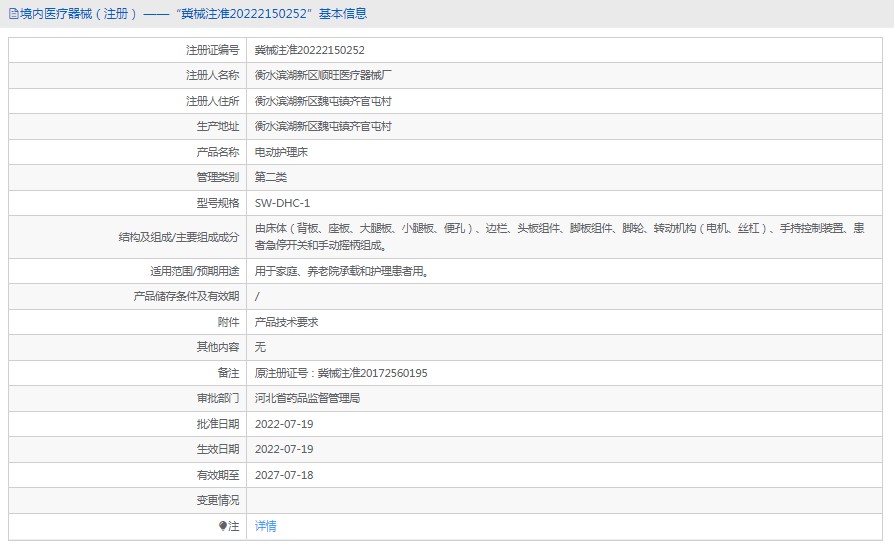The width and height of the screenshot is (894, 548).
Task: Click the 型号规格 label
Action: [x=218, y=203]
